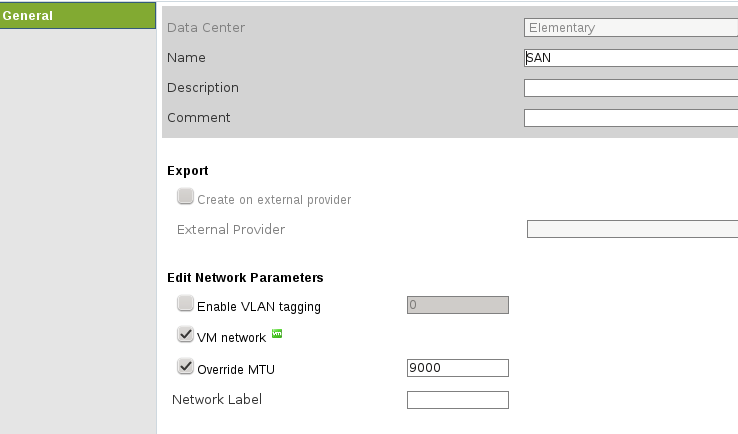Screen dimensions: 738x434
Task: Click the green VM network icon
Action: tap(277, 334)
